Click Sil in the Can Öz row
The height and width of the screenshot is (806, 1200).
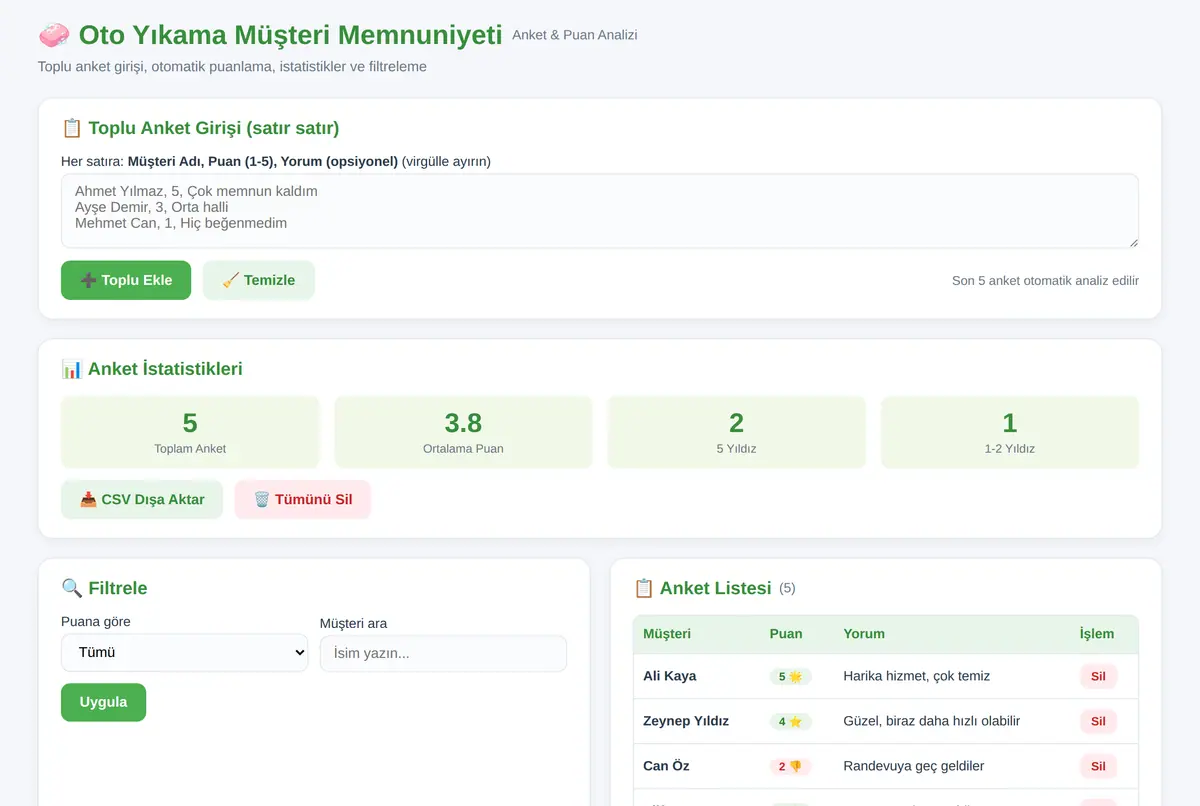pyautogui.click(x=1098, y=766)
